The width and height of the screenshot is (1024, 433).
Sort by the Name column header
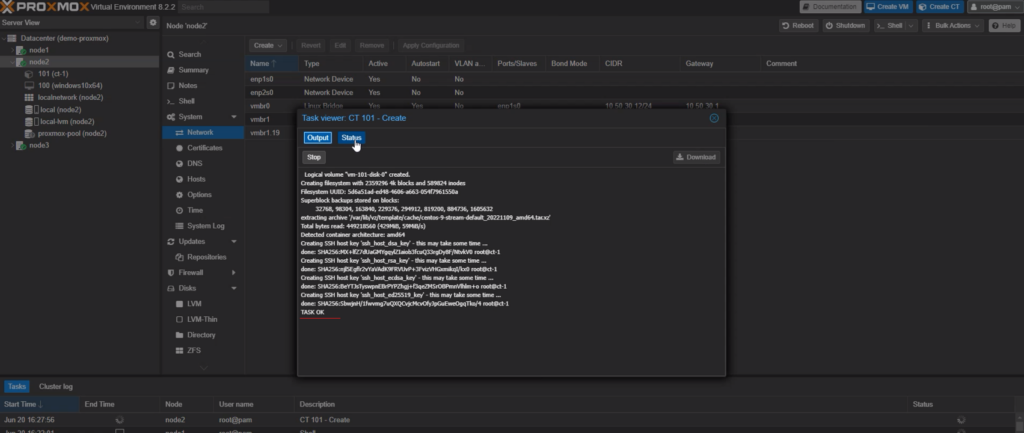272,63
